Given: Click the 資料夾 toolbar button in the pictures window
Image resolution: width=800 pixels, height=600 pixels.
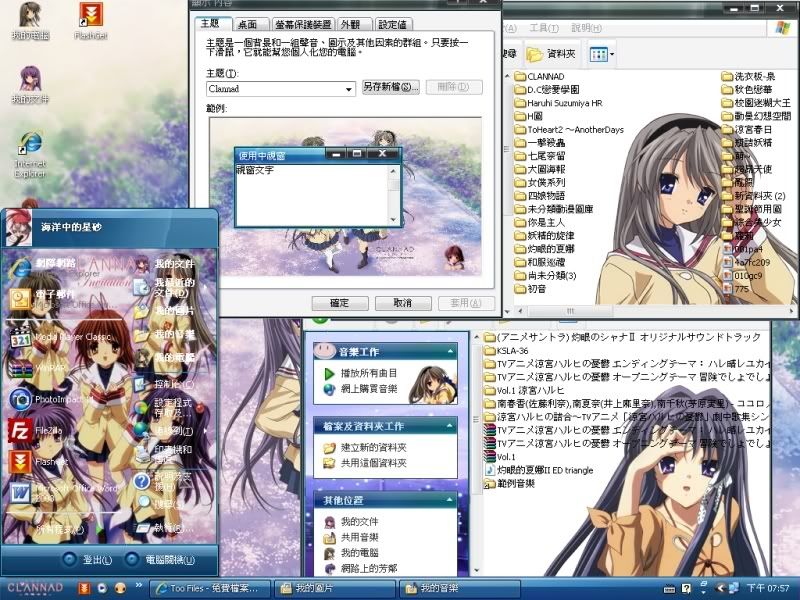Looking at the screenshot, I should [x=551, y=54].
